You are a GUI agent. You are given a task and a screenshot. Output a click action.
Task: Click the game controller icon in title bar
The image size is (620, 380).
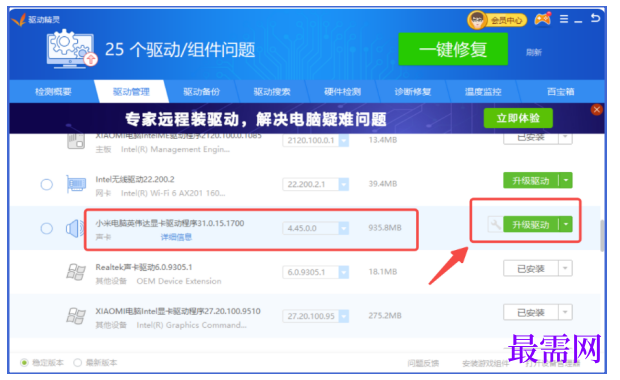(542, 19)
